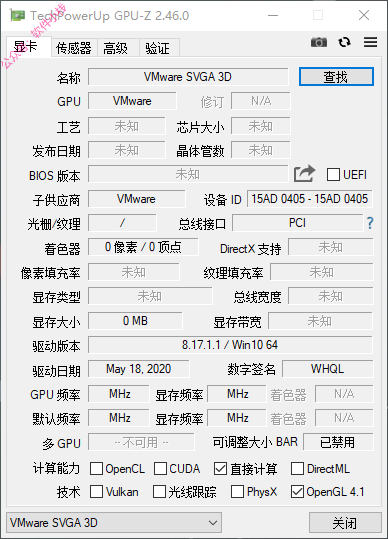
Task: Open the VMware SVGA 3D GPU dropdown
Action: click(114, 523)
